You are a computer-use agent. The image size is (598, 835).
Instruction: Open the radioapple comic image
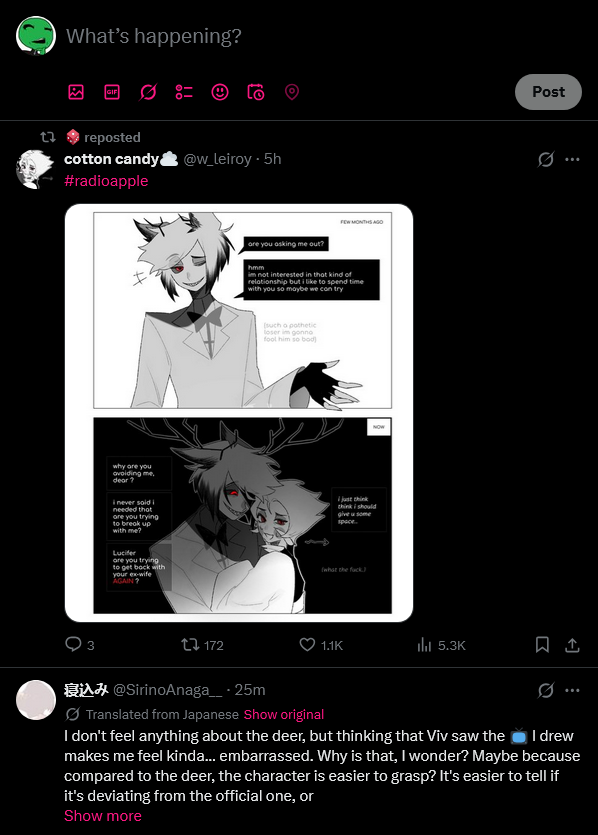click(239, 413)
